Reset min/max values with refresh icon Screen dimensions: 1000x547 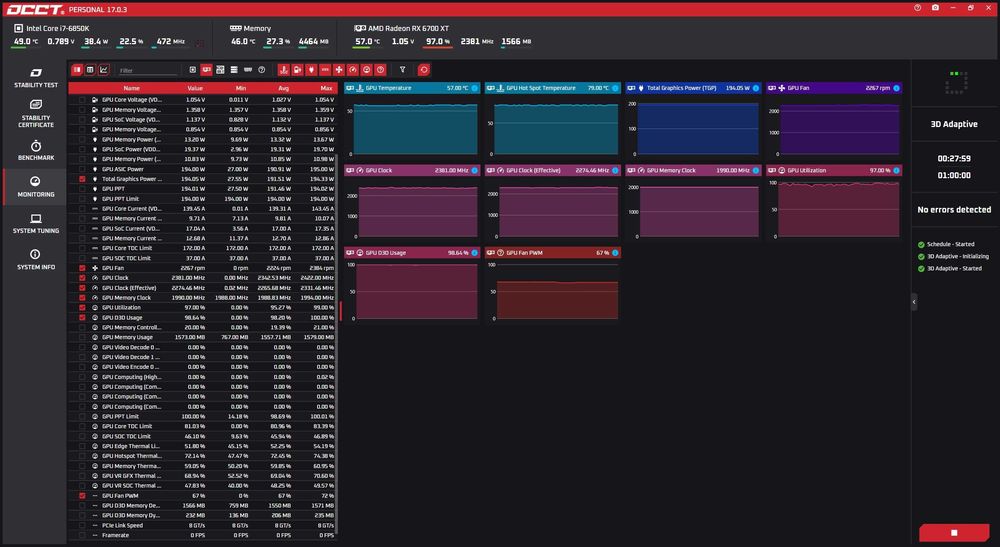click(x=423, y=69)
